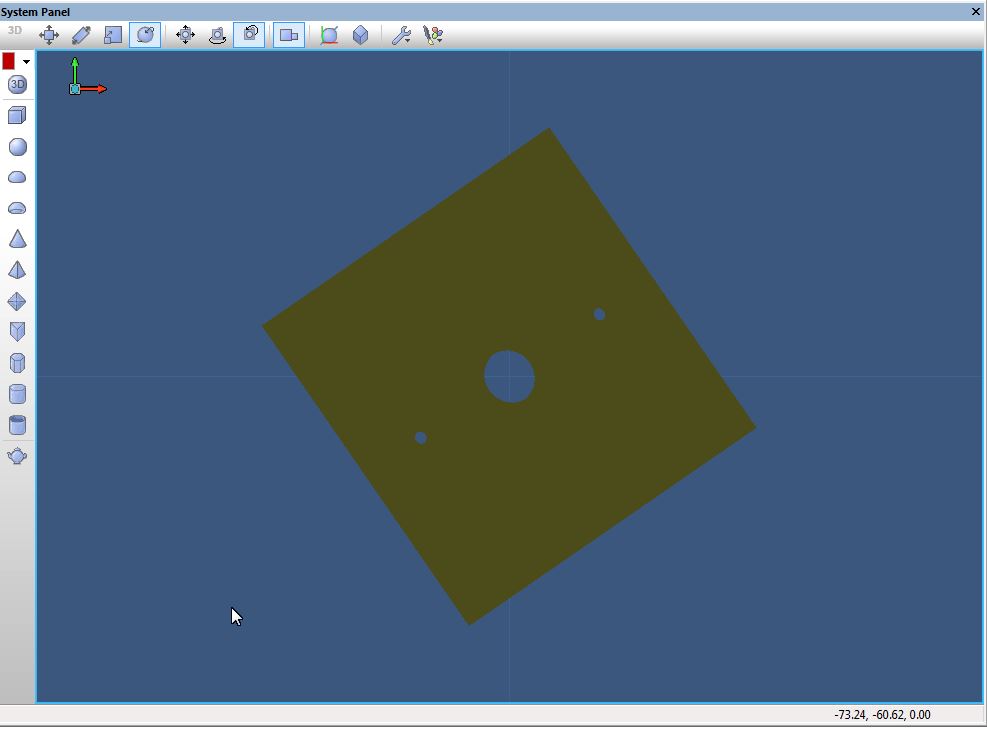Screen dimensions: 987x729
Task: Close the System Panel
Action: 976,11
